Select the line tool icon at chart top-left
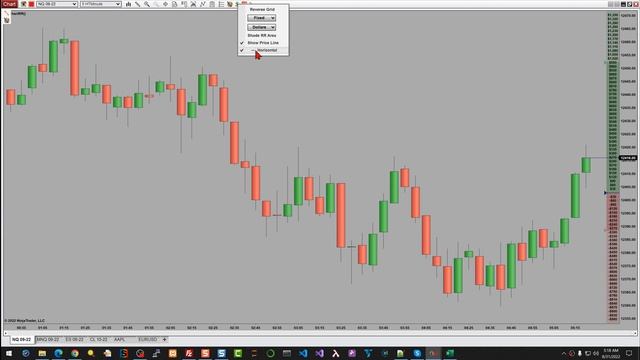640x360 pixels. (7, 13)
